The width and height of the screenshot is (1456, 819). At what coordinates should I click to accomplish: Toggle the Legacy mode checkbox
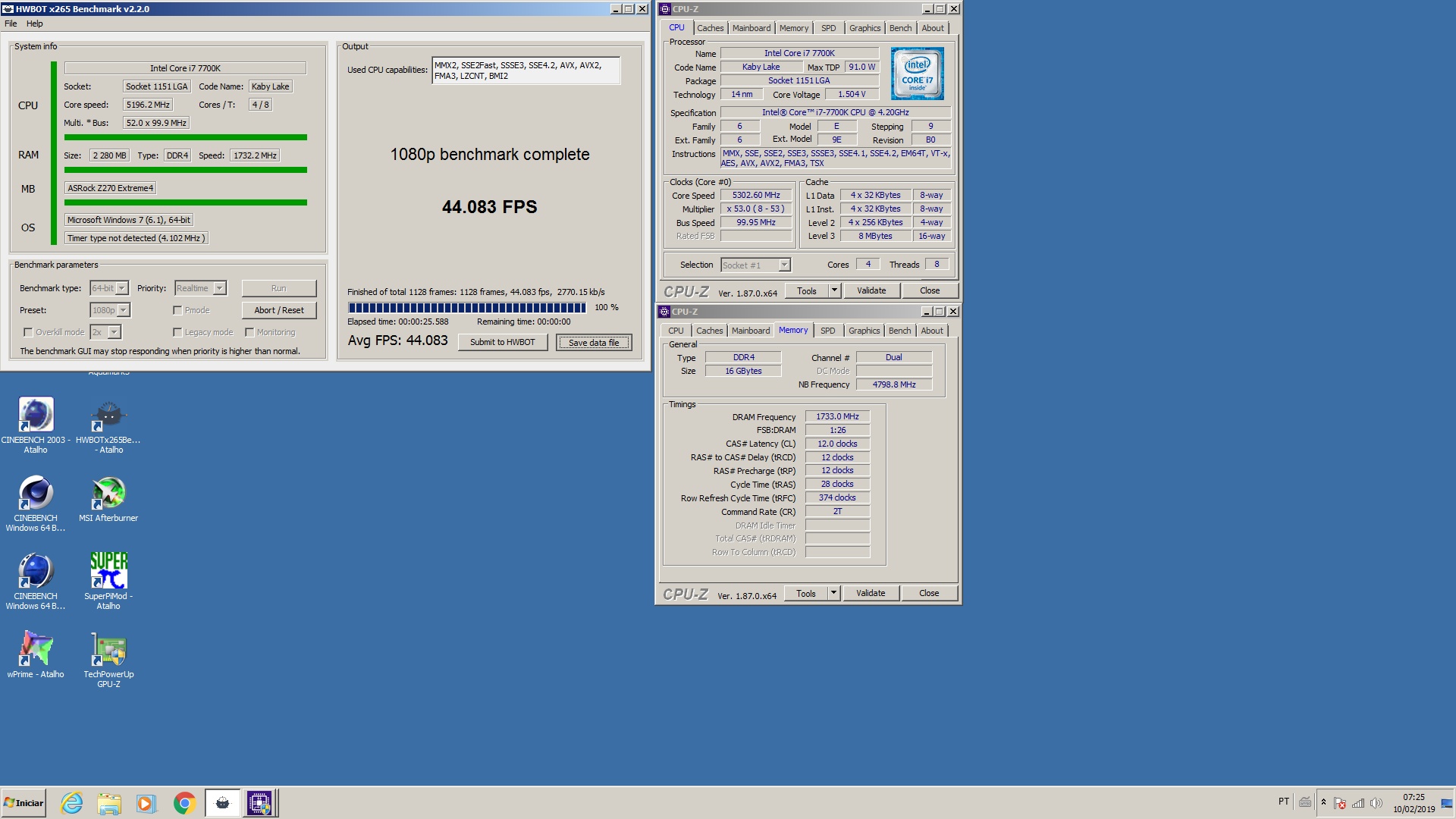click(177, 332)
